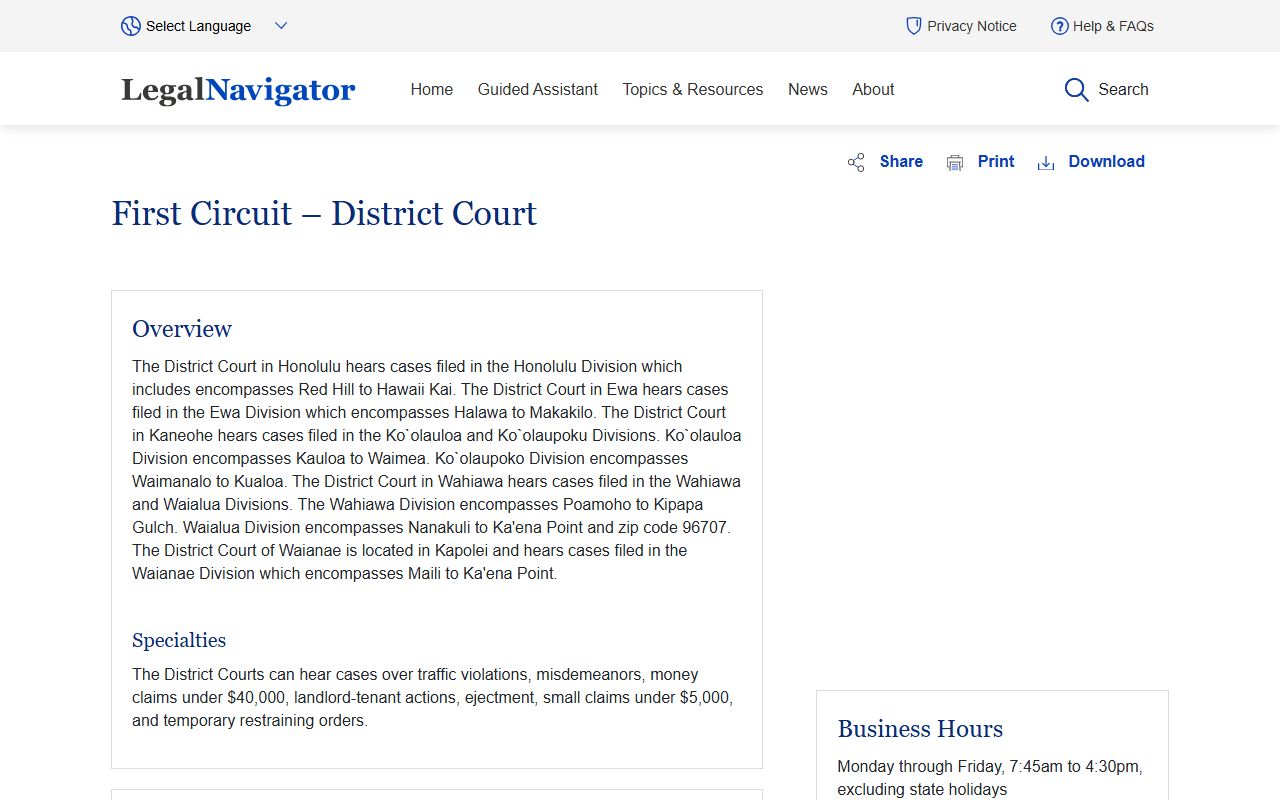Open the Help & FAQs link
The height and width of the screenshot is (800, 1280).
pyautogui.click(x=1113, y=26)
